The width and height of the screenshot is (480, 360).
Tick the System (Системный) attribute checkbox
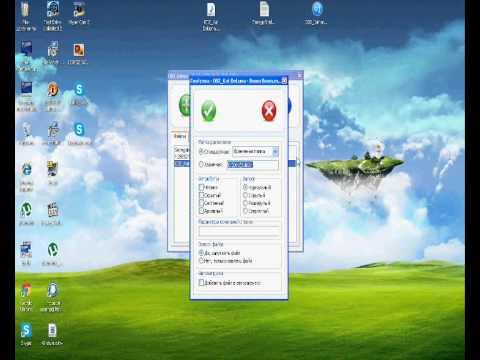tap(201, 203)
